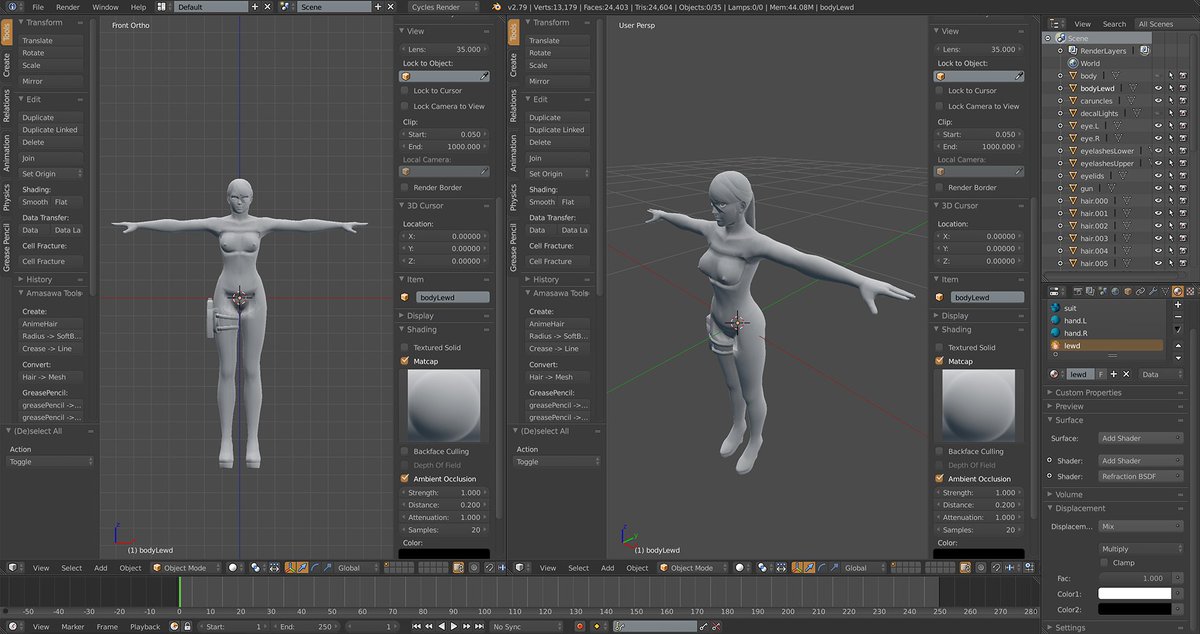The width and height of the screenshot is (1200, 634).
Task: Click RenderLayers icon in outliner
Action: coord(1072,50)
